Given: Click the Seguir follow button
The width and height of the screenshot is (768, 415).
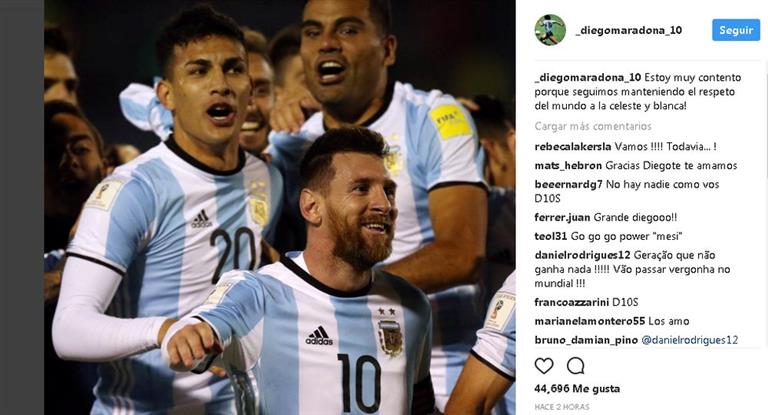Looking at the screenshot, I should point(736,30).
